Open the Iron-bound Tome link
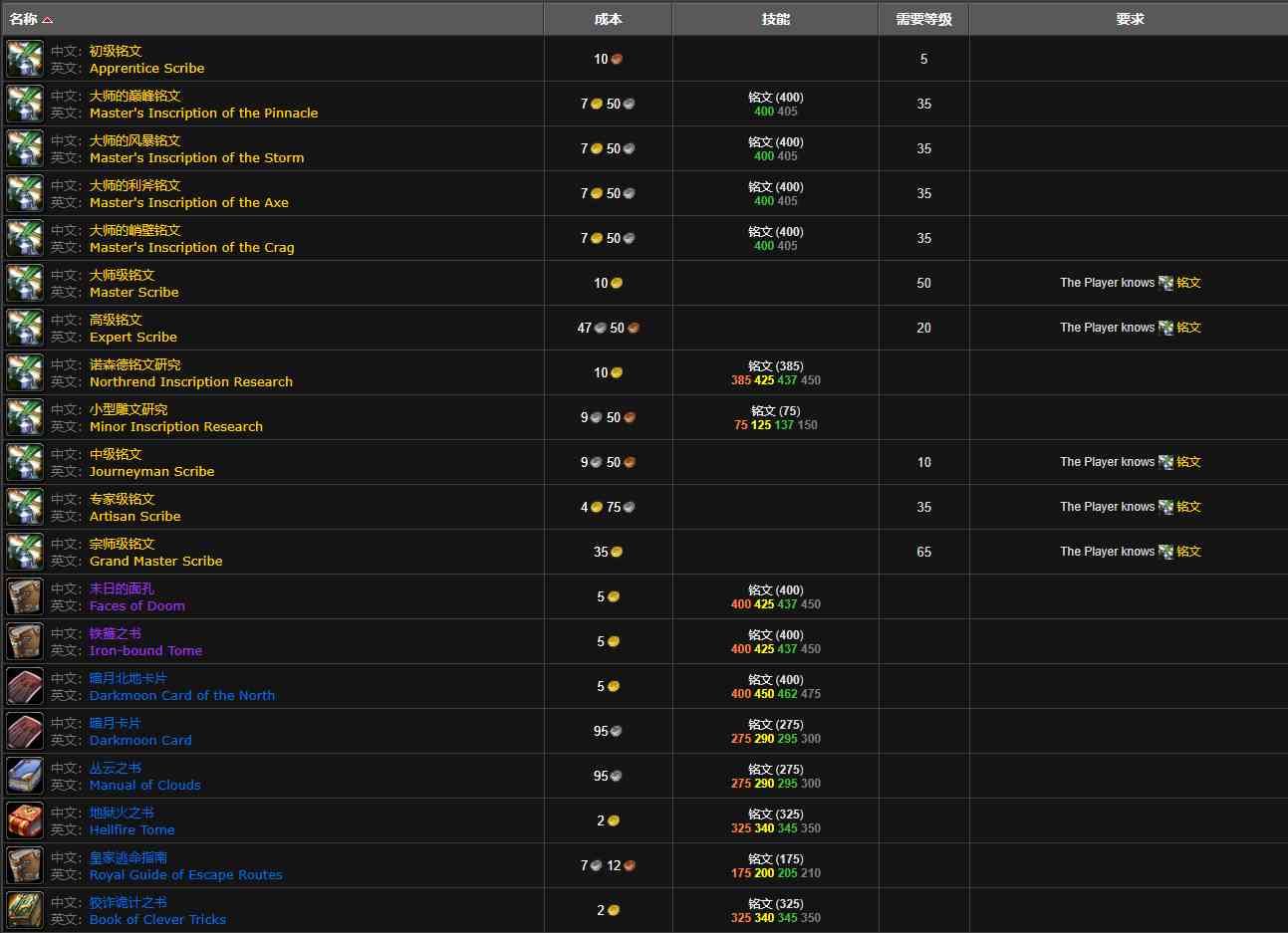The height and width of the screenshot is (933, 1288). click(x=145, y=650)
